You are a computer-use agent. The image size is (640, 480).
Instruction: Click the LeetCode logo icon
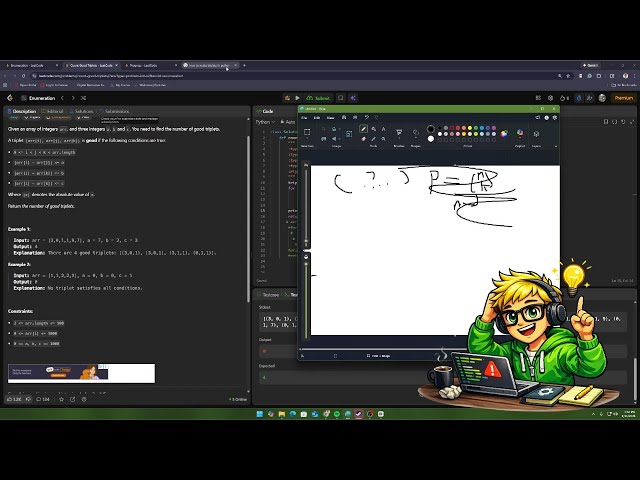click(10, 98)
